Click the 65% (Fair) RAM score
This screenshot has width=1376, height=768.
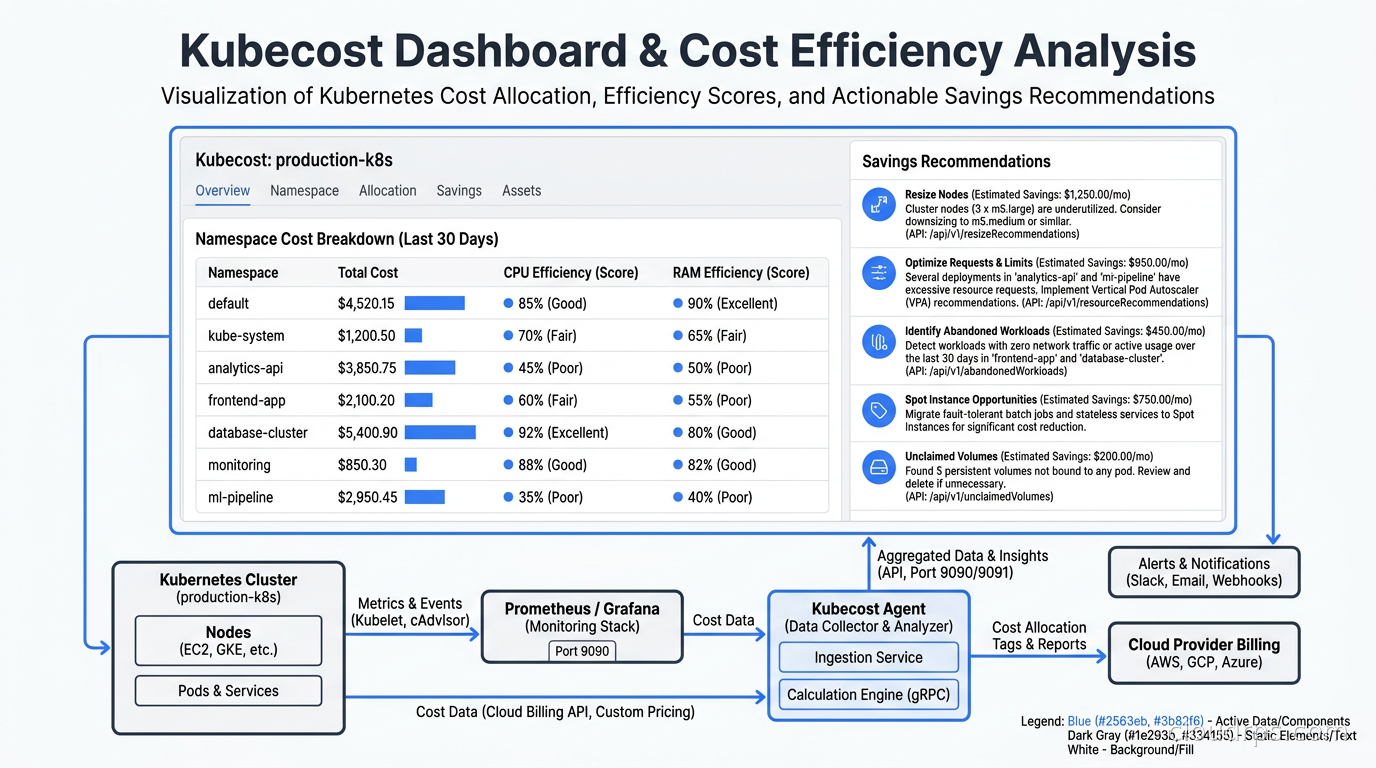[710, 336]
